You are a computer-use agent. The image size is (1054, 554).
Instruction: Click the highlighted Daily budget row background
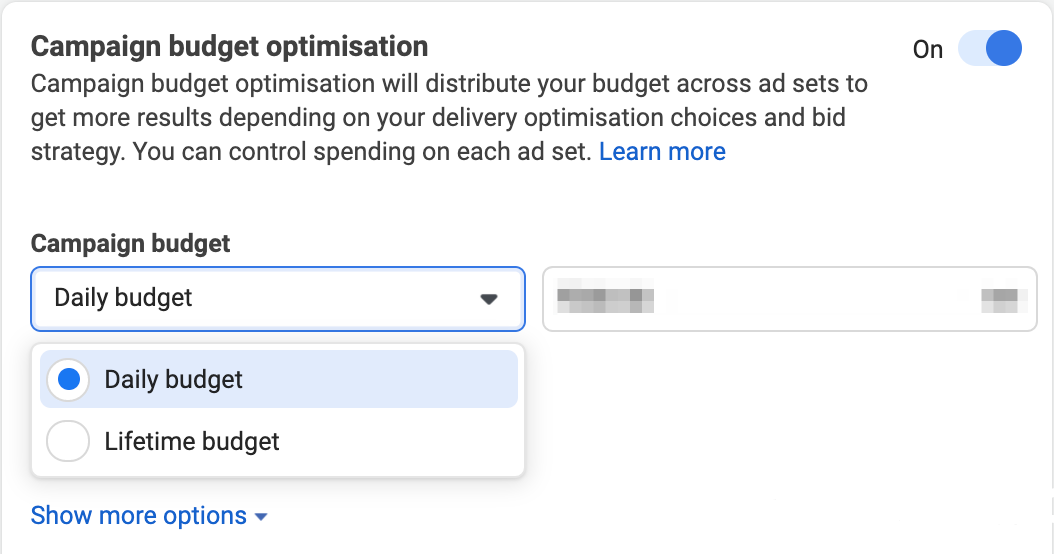tap(400, 380)
